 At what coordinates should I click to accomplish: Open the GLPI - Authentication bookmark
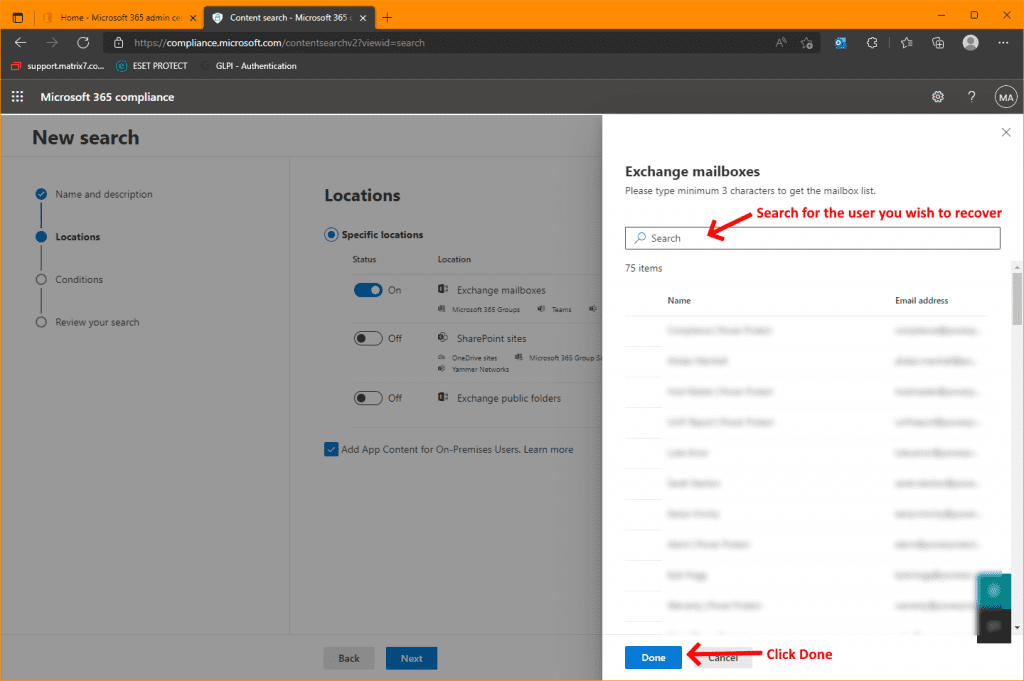249,66
